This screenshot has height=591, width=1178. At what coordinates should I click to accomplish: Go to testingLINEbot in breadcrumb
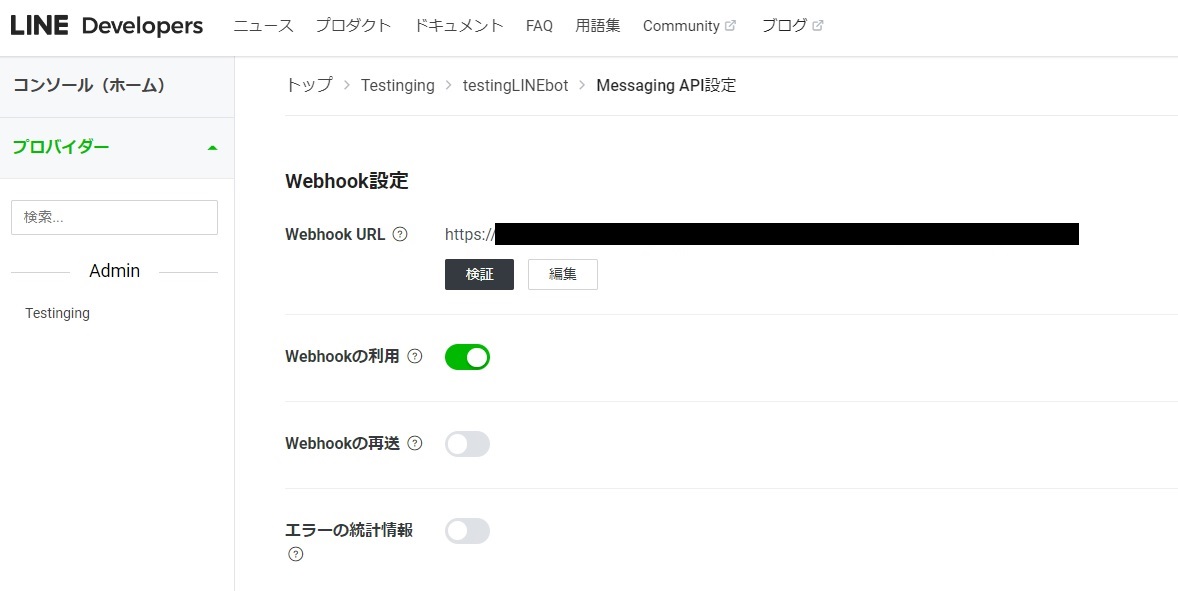[x=515, y=86]
